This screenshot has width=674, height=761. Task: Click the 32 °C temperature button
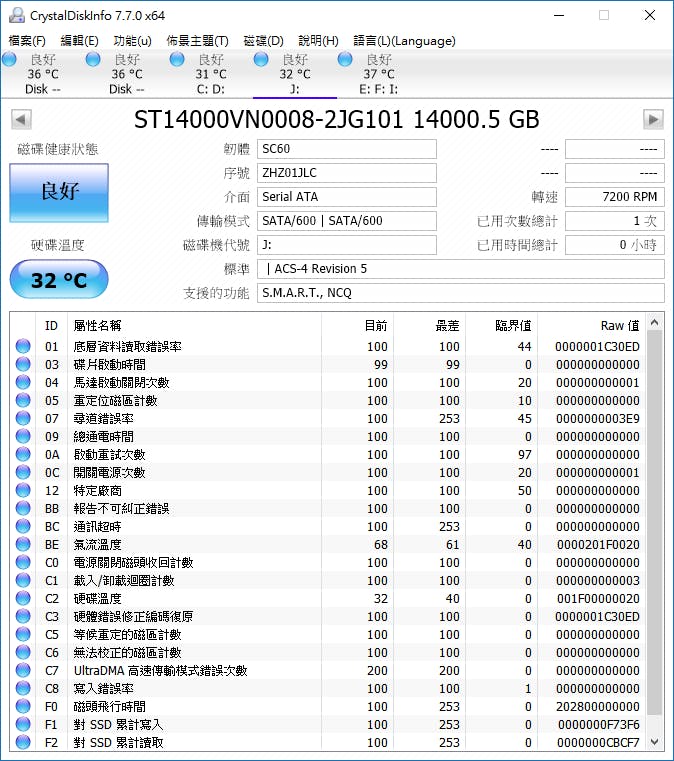[x=59, y=280]
